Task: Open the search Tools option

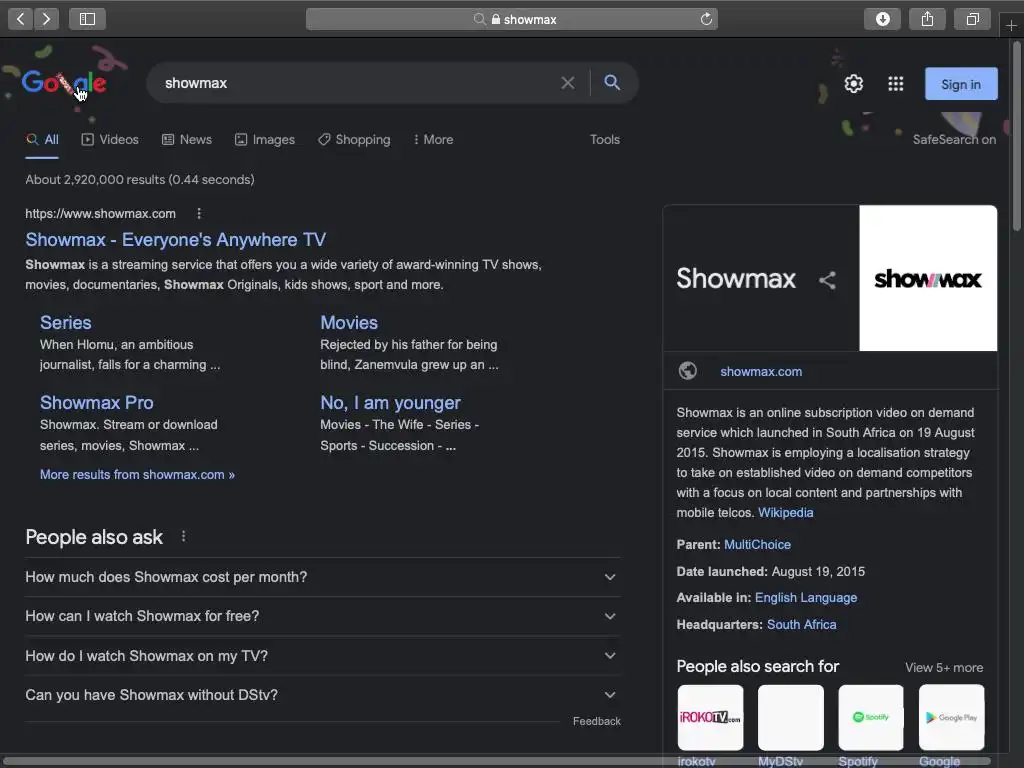Action: (x=605, y=140)
